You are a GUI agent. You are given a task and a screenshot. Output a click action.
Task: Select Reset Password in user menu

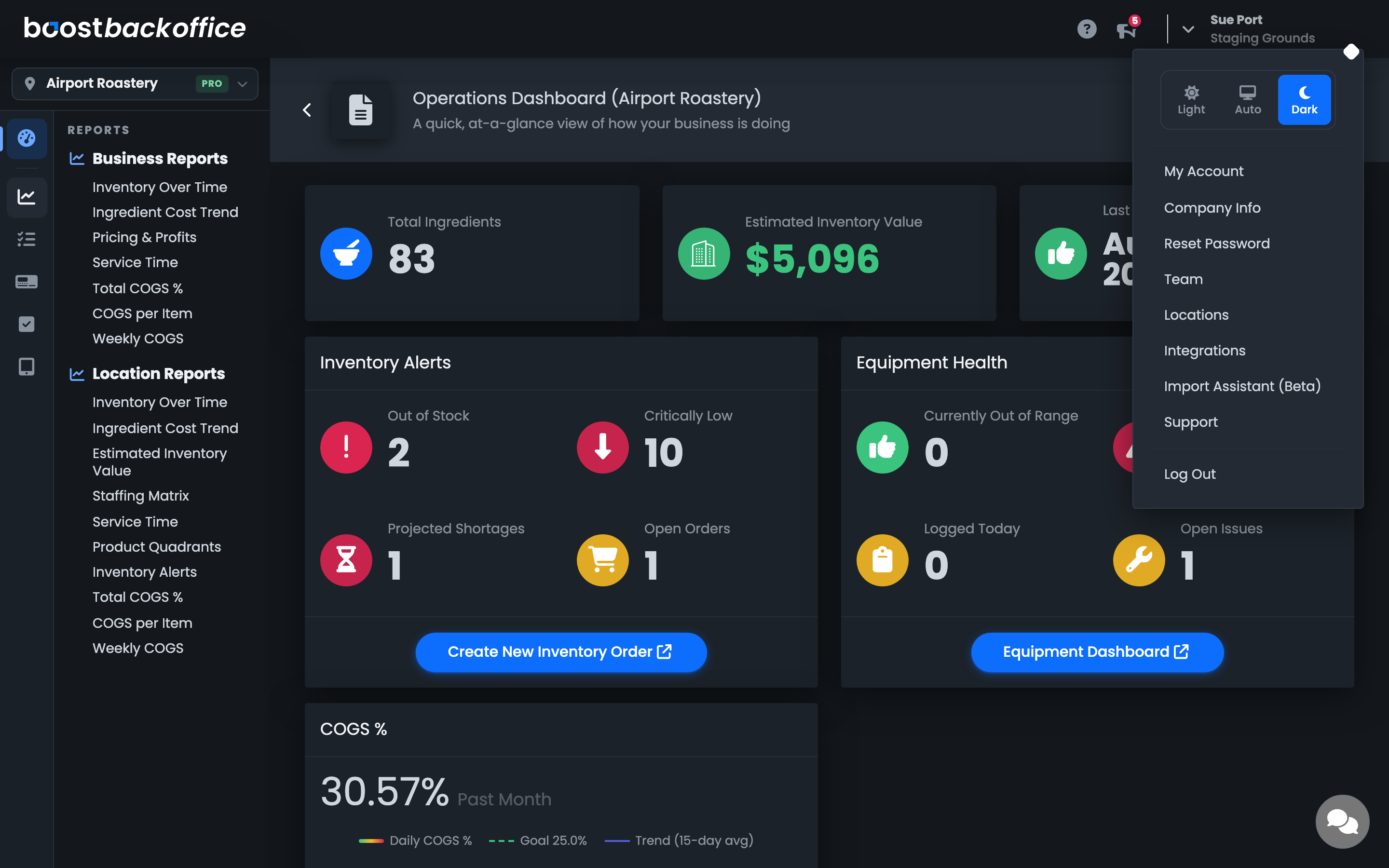(1217, 244)
